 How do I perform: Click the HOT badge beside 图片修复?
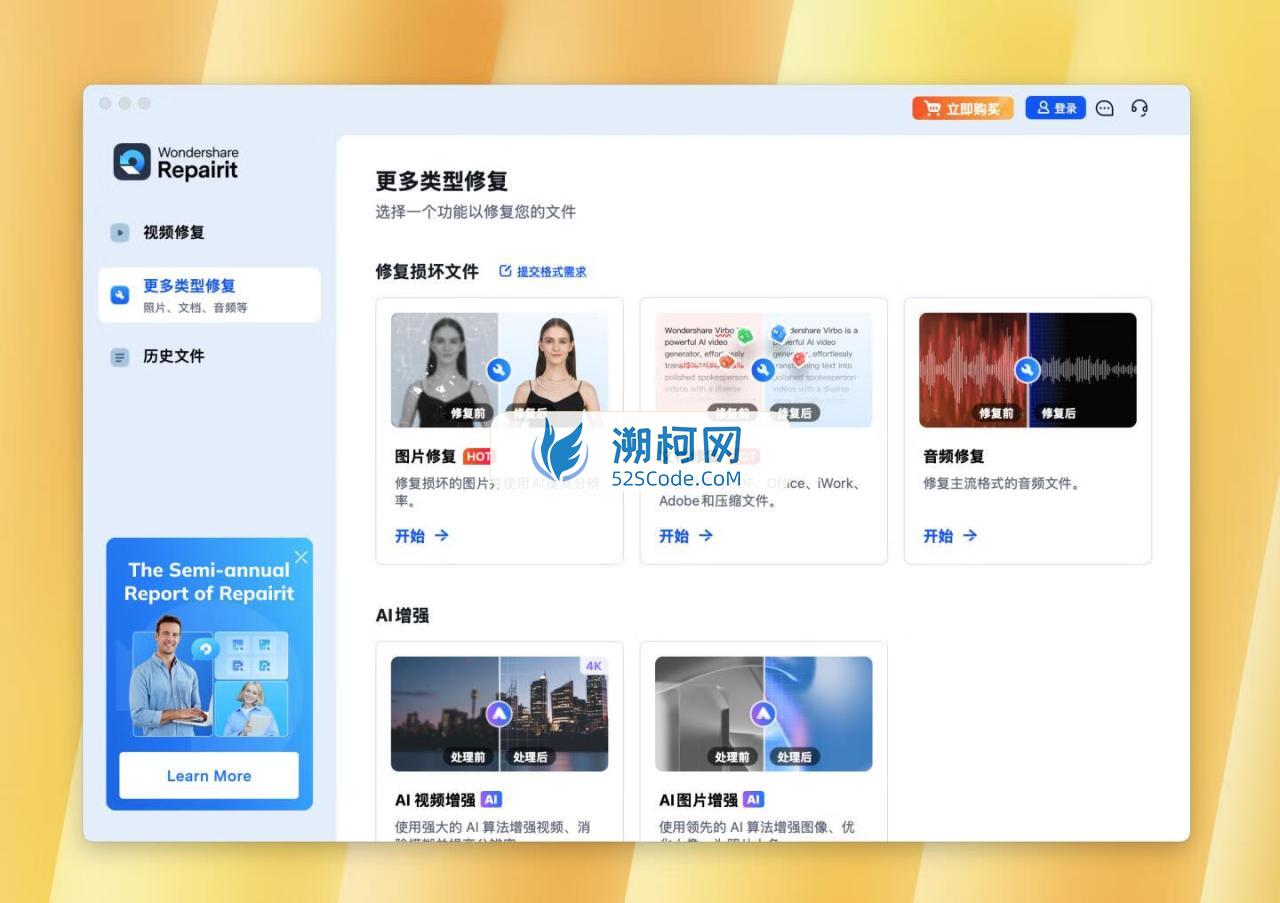[478, 456]
